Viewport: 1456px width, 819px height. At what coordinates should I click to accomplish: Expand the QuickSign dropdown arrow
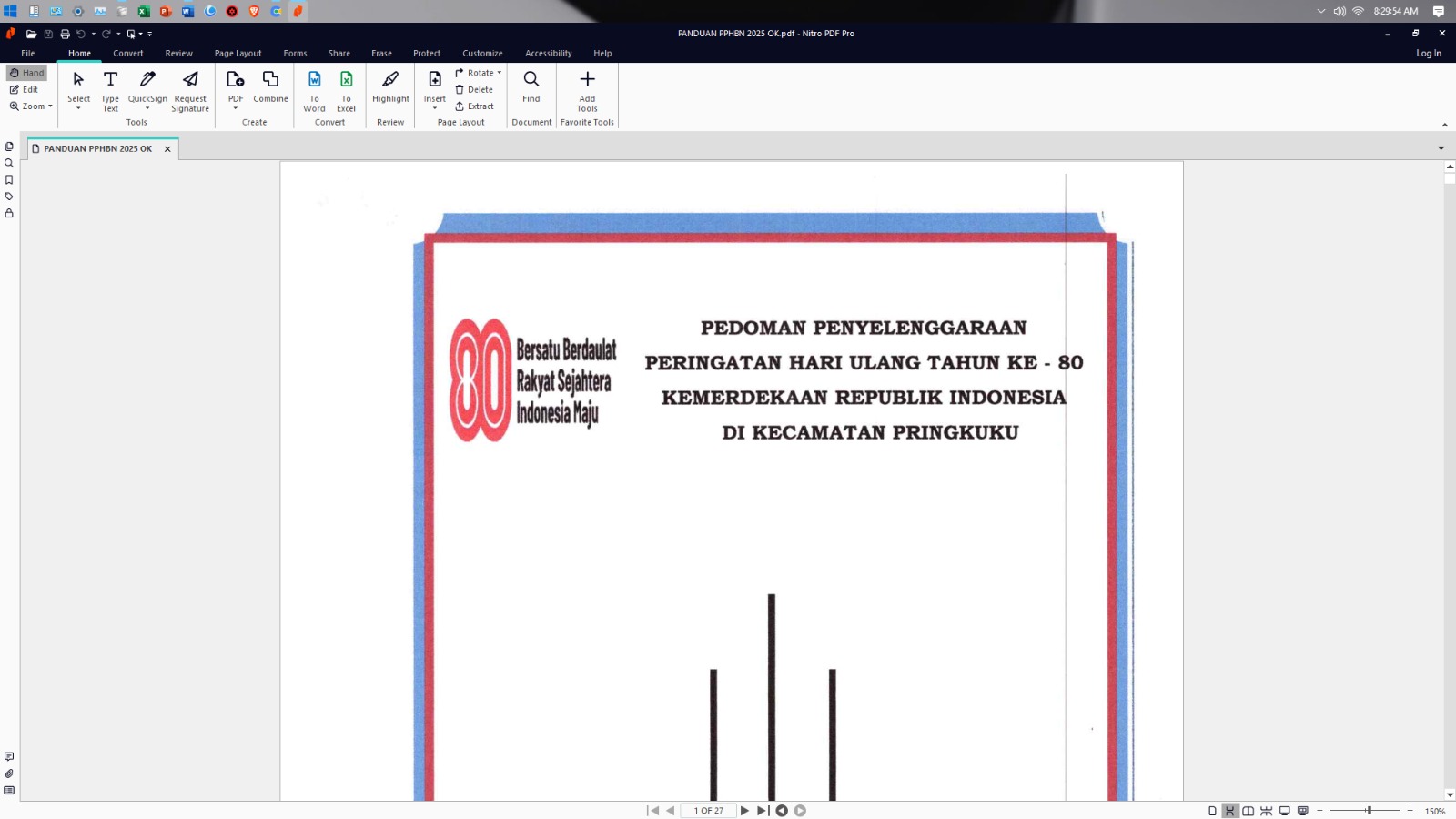tap(147, 108)
